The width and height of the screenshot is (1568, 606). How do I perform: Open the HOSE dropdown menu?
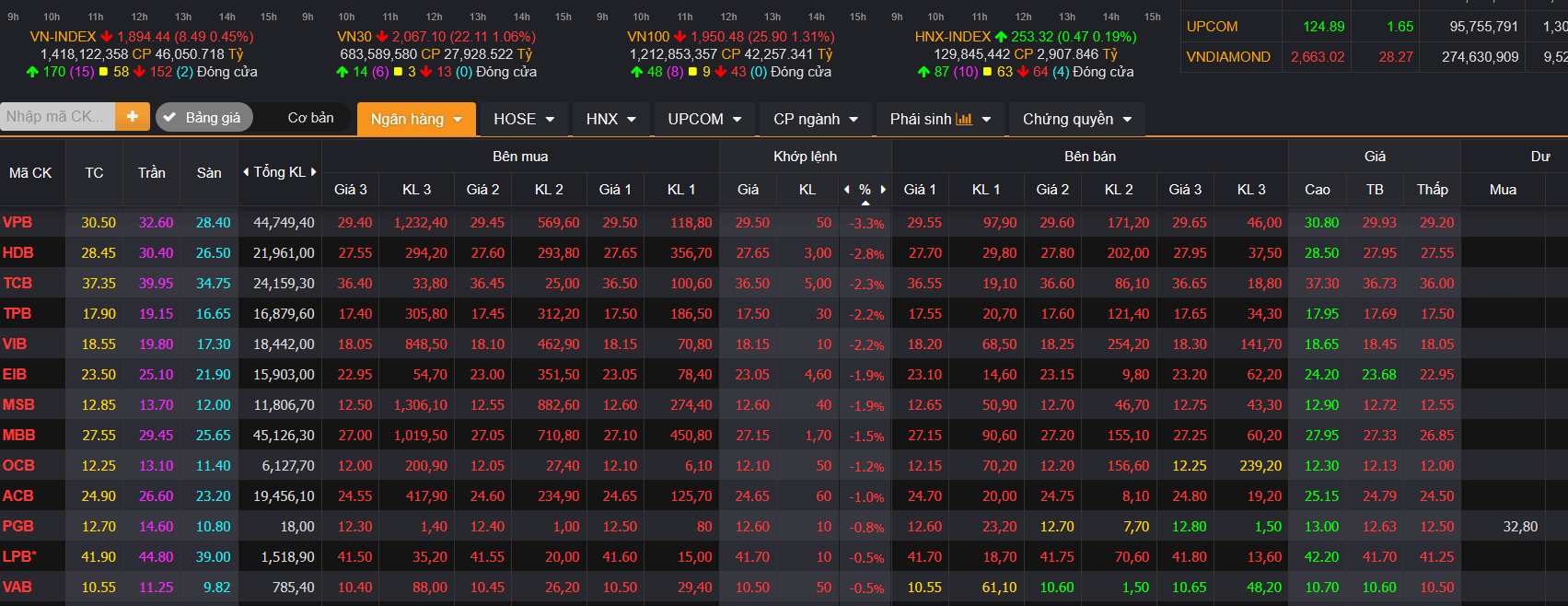(524, 119)
